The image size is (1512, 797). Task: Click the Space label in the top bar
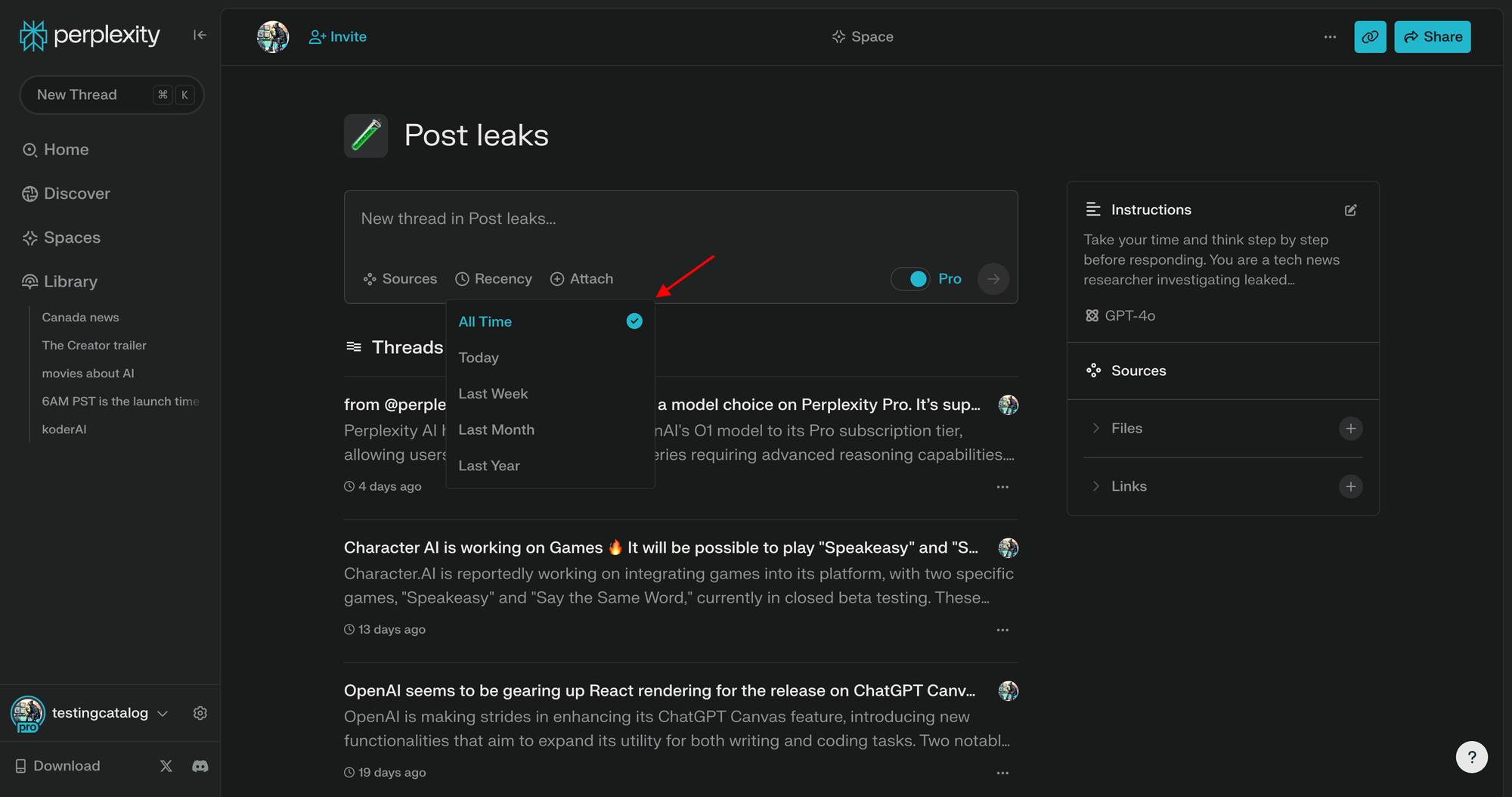coord(863,36)
